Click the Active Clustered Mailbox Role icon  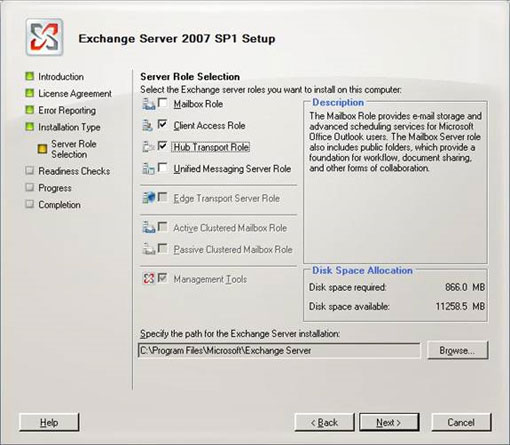pyautogui.click(x=149, y=227)
